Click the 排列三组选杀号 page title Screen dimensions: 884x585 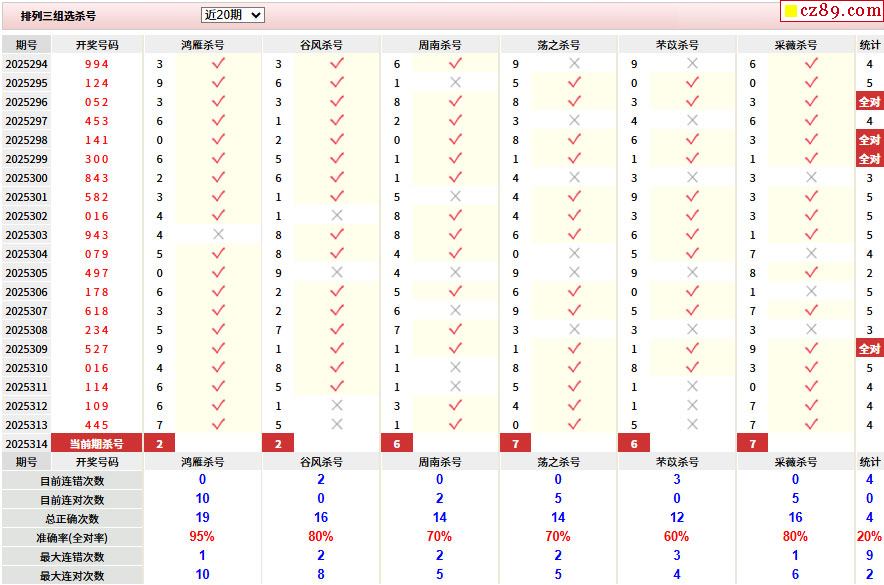[x=59, y=16]
